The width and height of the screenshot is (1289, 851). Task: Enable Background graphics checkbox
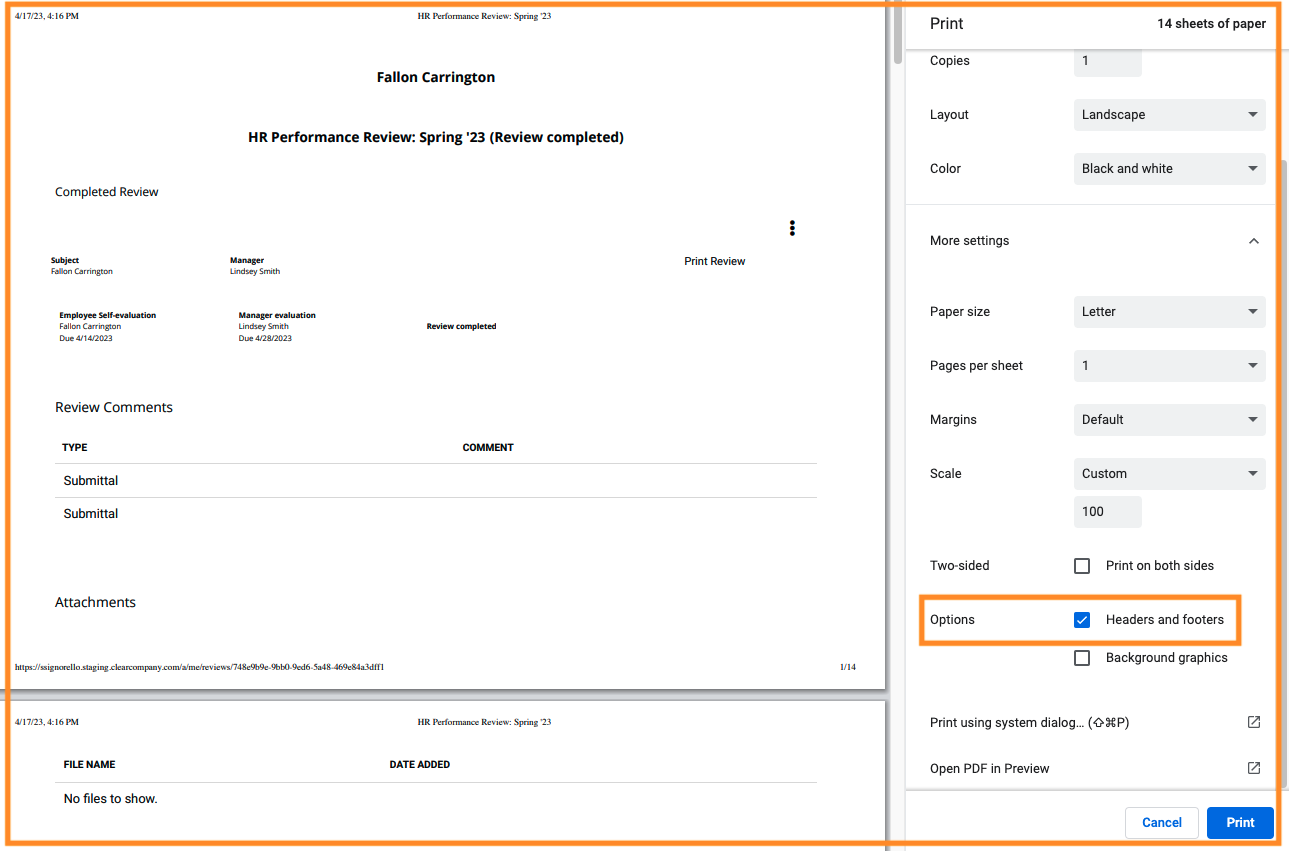(1082, 658)
